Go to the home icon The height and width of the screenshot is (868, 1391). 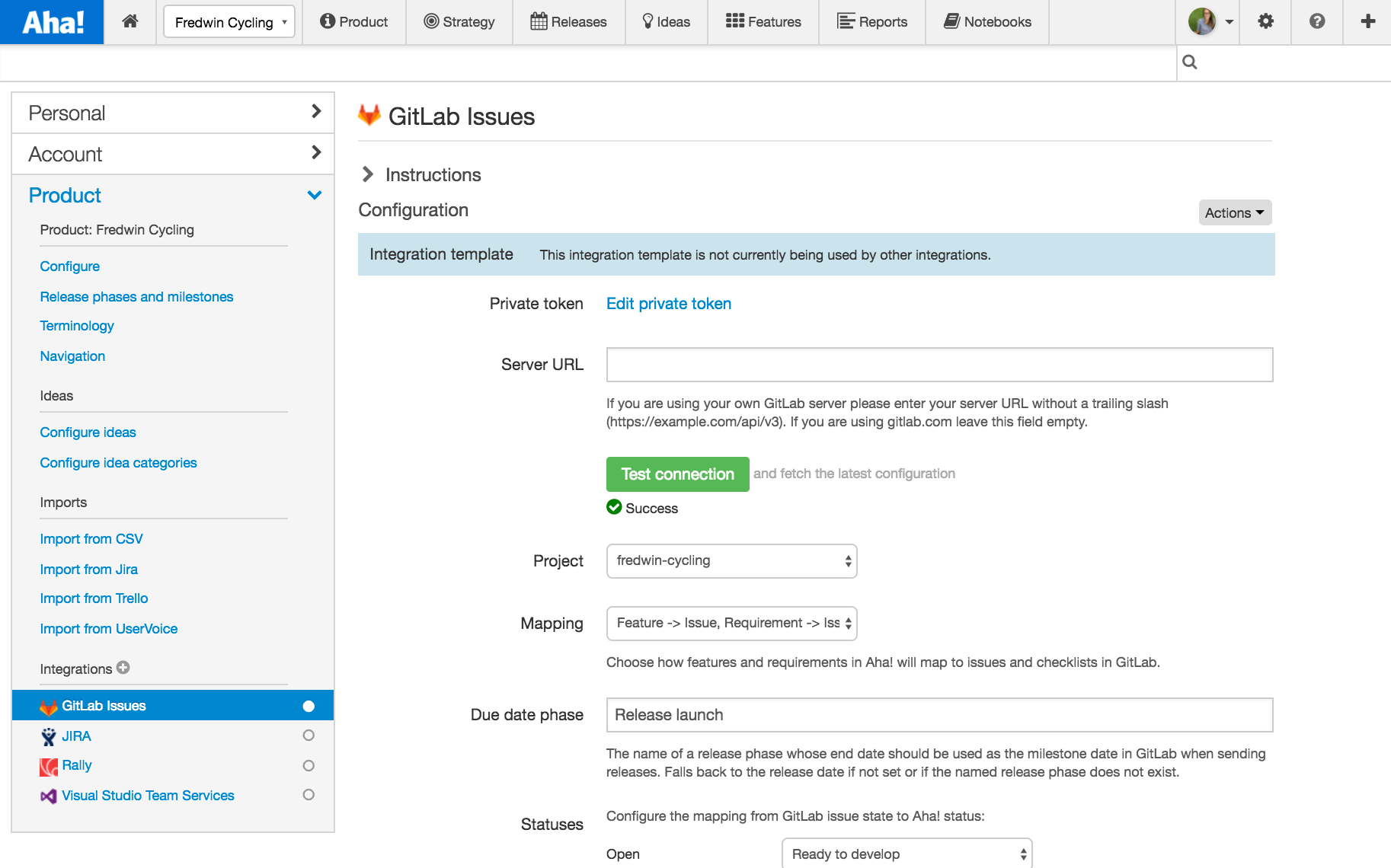(x=130, y=21)
